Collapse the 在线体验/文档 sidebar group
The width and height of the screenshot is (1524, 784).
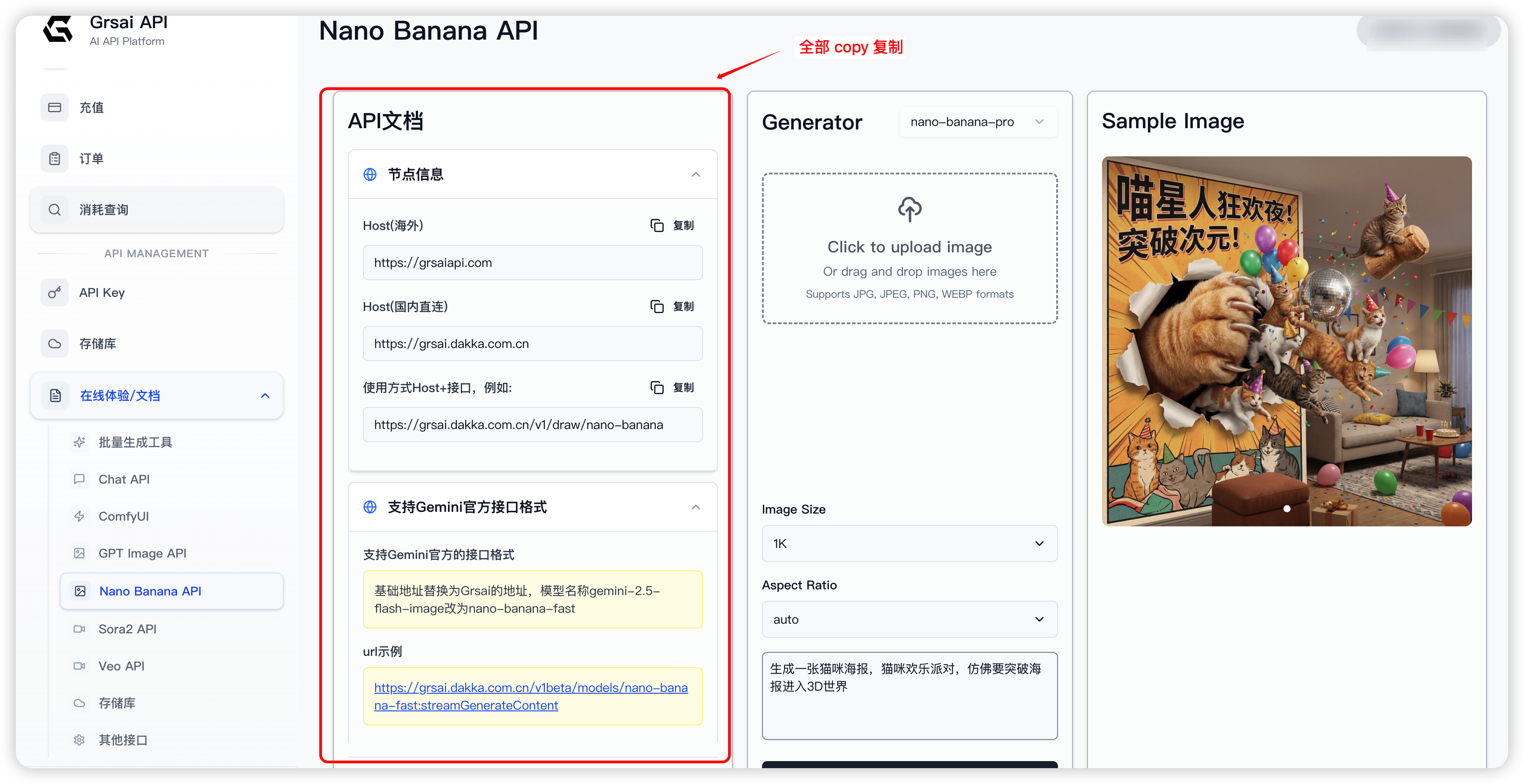[x=265, y=395]
